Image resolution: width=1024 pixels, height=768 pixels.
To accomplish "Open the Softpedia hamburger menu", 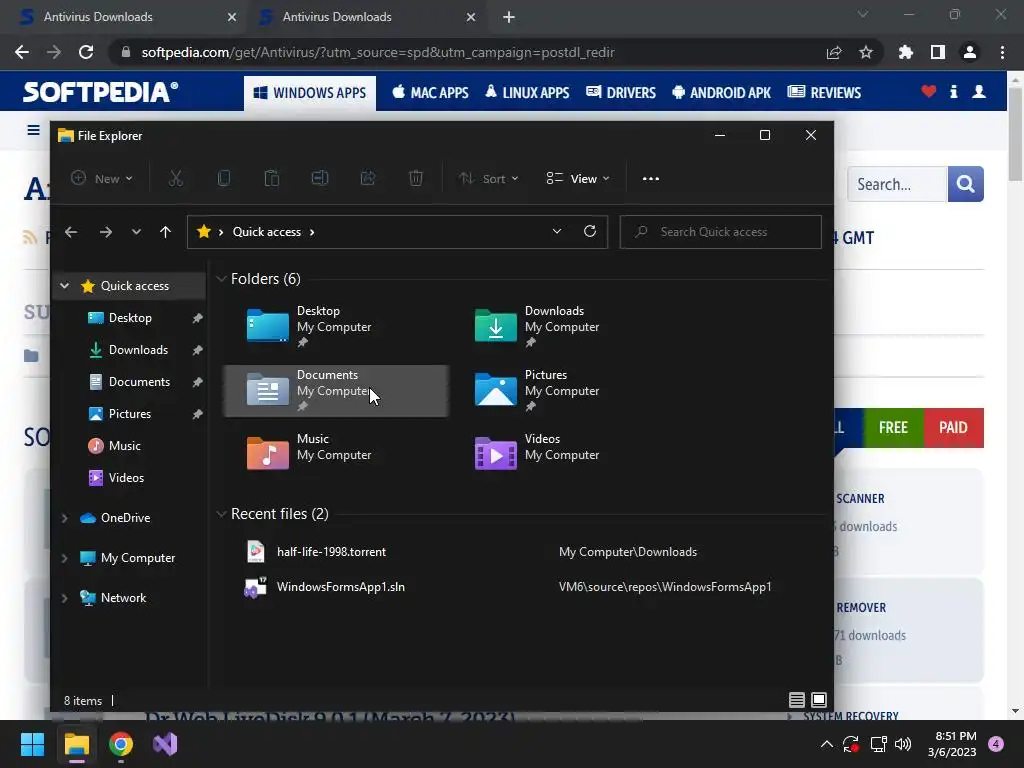I will pyautogui.click(x=33, y=130).
